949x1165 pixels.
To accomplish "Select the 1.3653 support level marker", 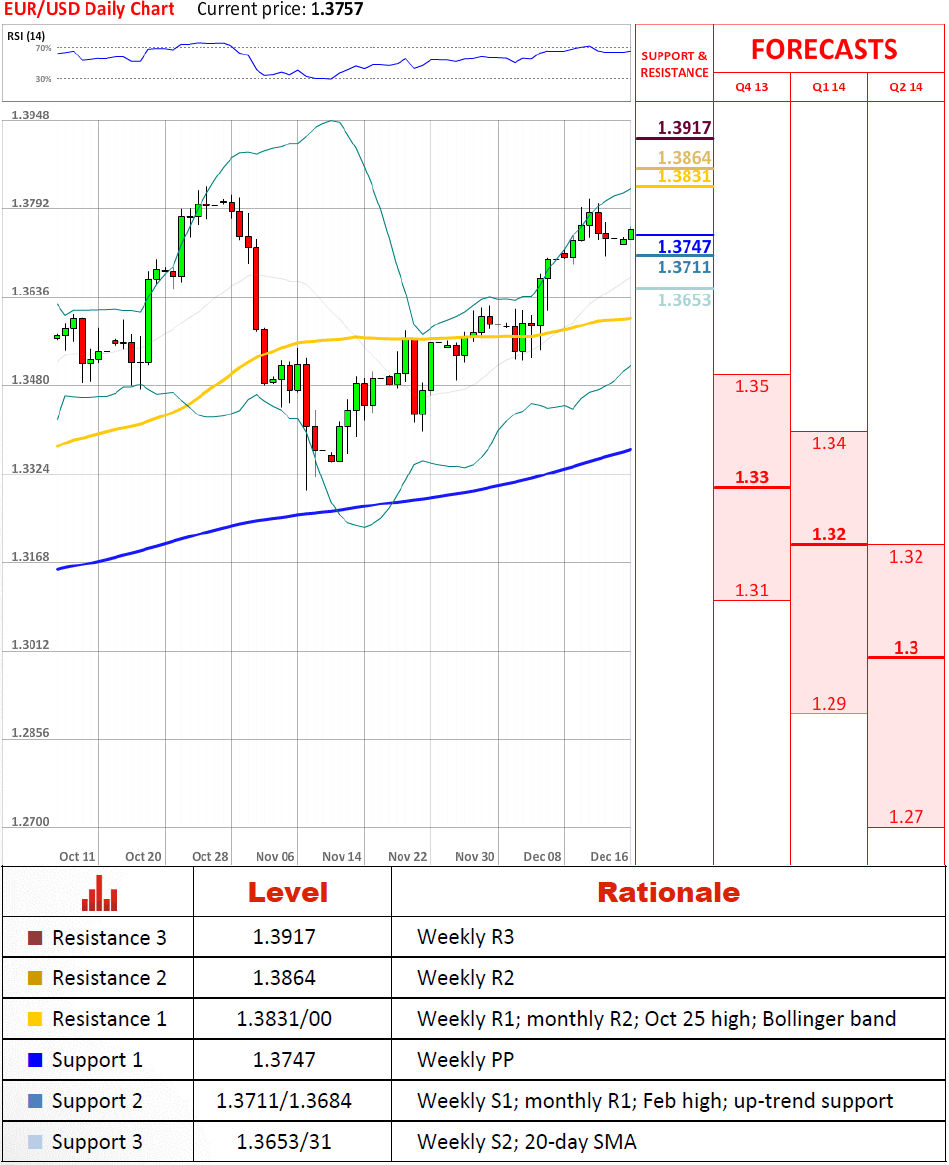I will coord(684,300).
